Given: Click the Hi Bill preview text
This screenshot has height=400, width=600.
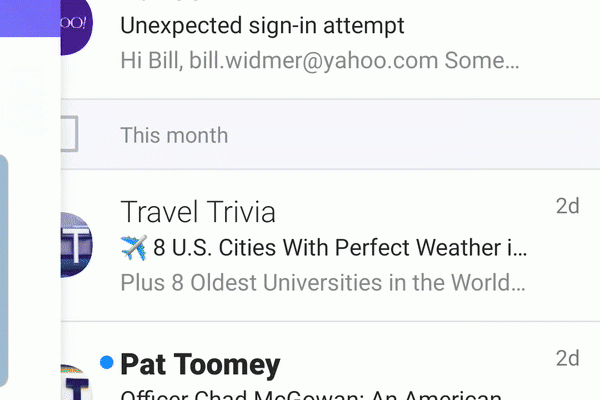Looking at the screenshot, I should (319, 59).
